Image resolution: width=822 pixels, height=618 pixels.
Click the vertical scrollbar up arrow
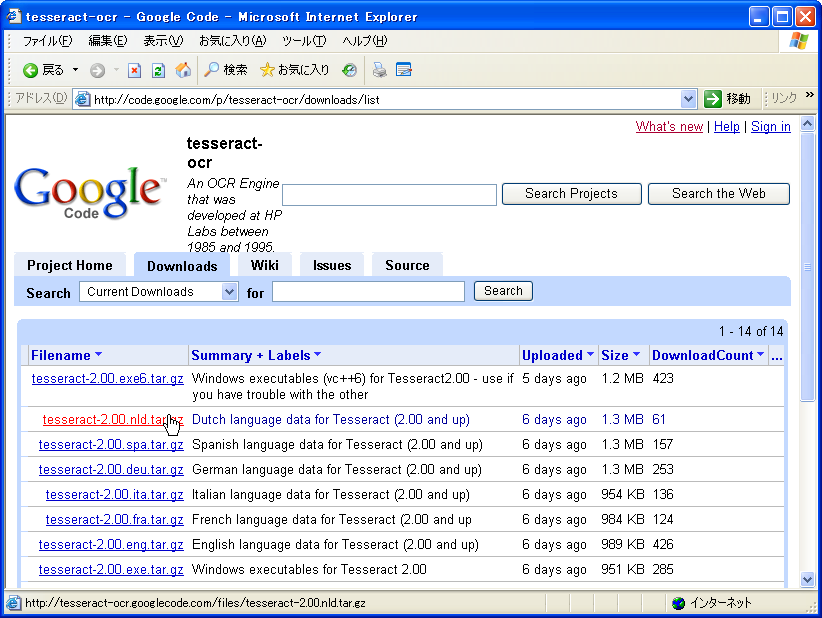(x=808, y=124)
